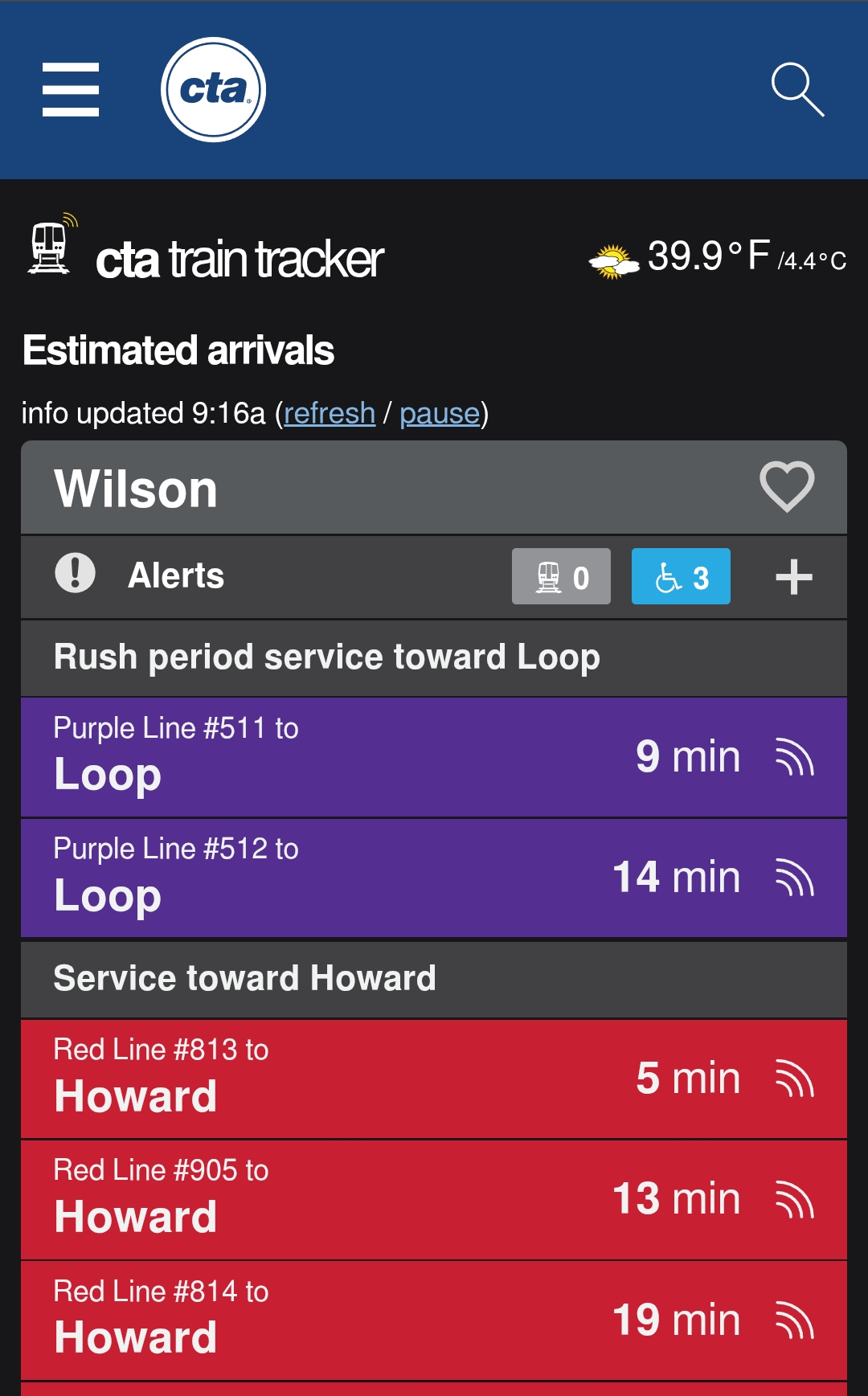Viewport: 868px width, 1396px height.
Task: Click the Alerts exclamation icon
Action: (x=75, y=574)
